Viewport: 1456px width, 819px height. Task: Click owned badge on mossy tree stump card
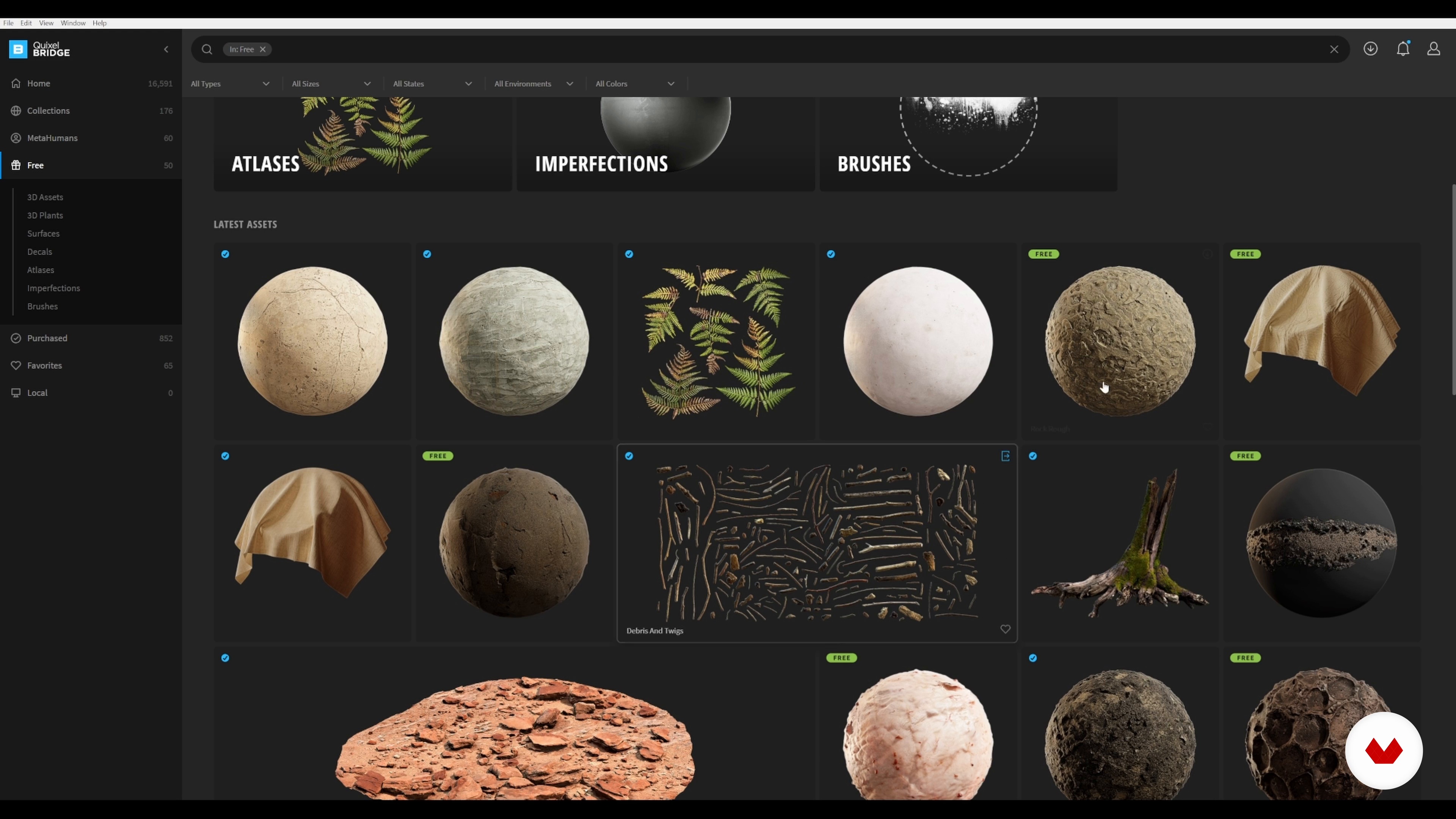1032,455
